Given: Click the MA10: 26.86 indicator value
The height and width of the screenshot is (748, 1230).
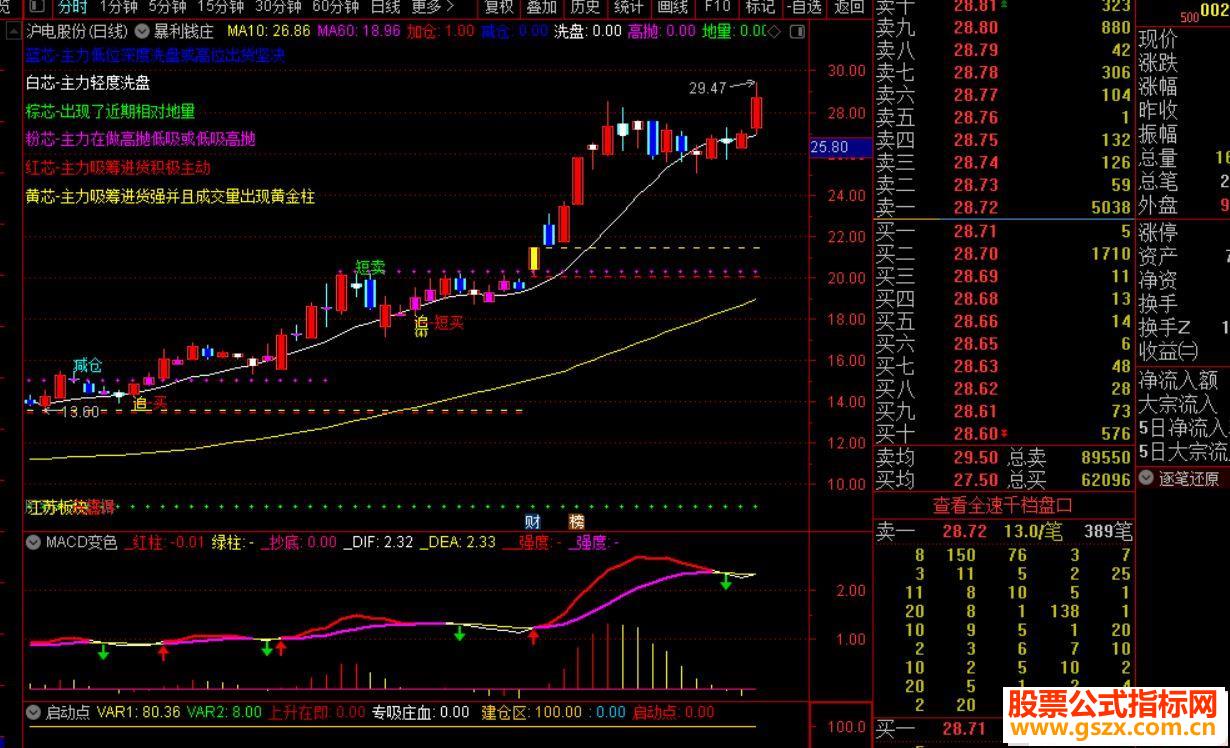Looking at the screenshot, I should coord(268,31).
